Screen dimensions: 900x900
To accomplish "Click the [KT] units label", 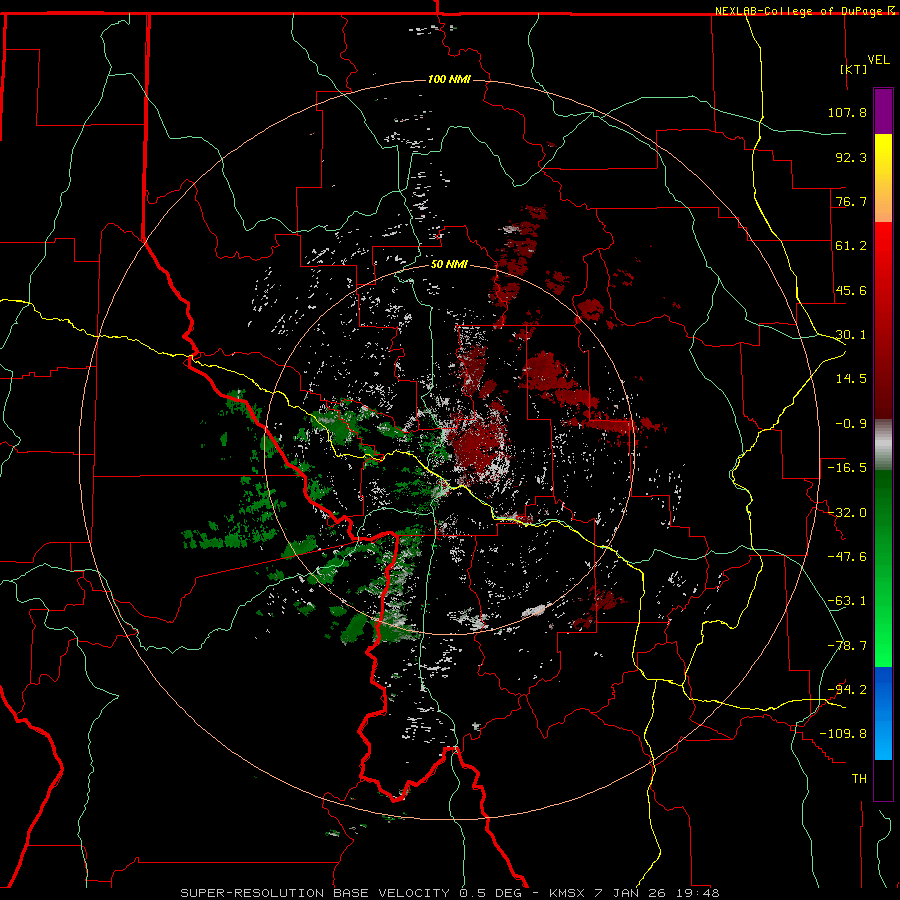I will tap(854, 69).
